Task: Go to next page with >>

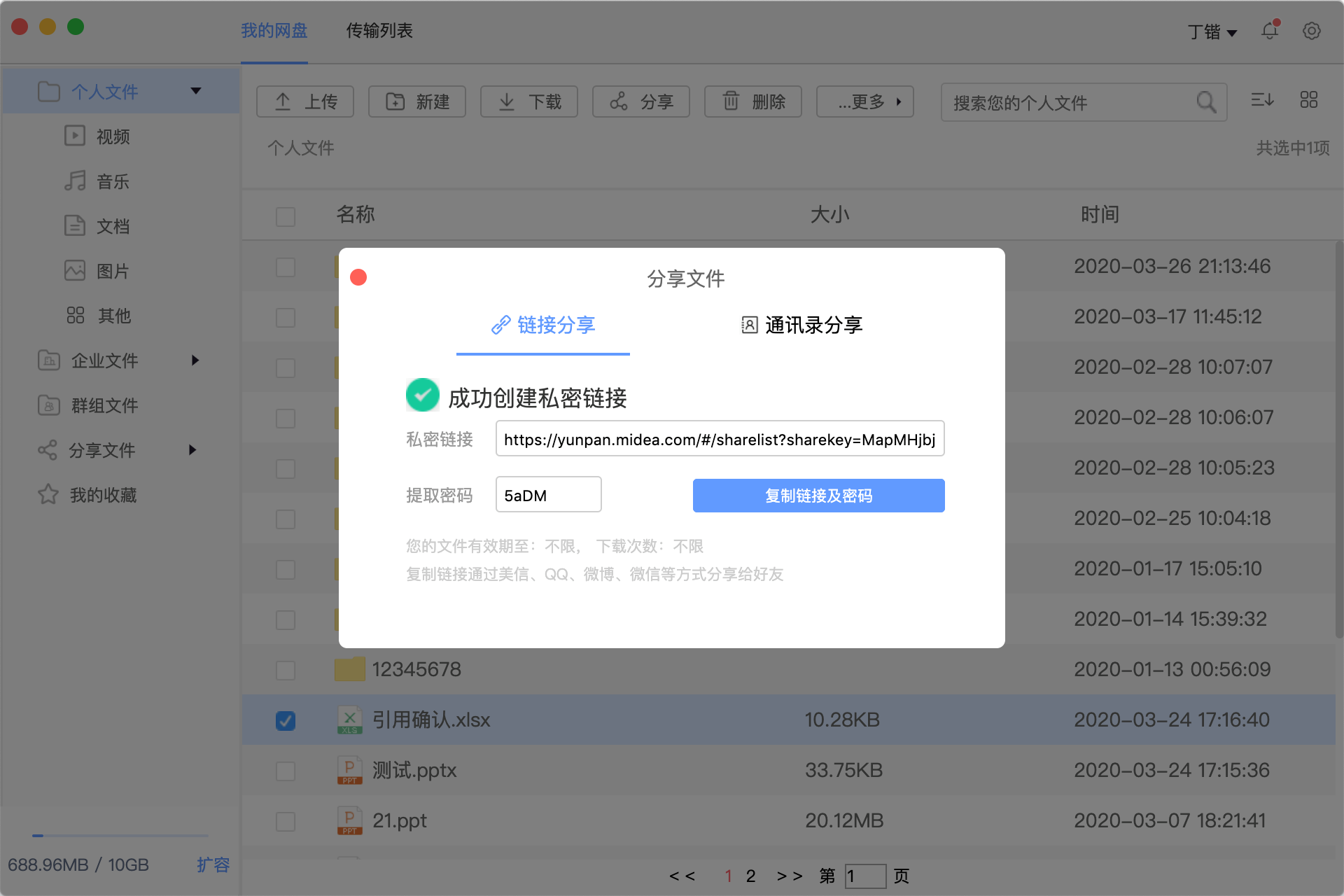Action: click(x=790, y=876)
